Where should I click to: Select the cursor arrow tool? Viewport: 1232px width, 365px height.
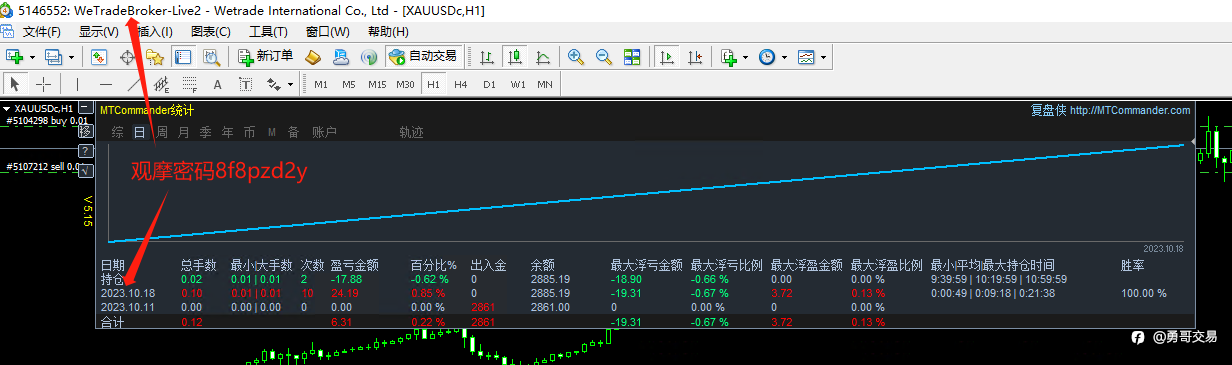pos(15,84)
